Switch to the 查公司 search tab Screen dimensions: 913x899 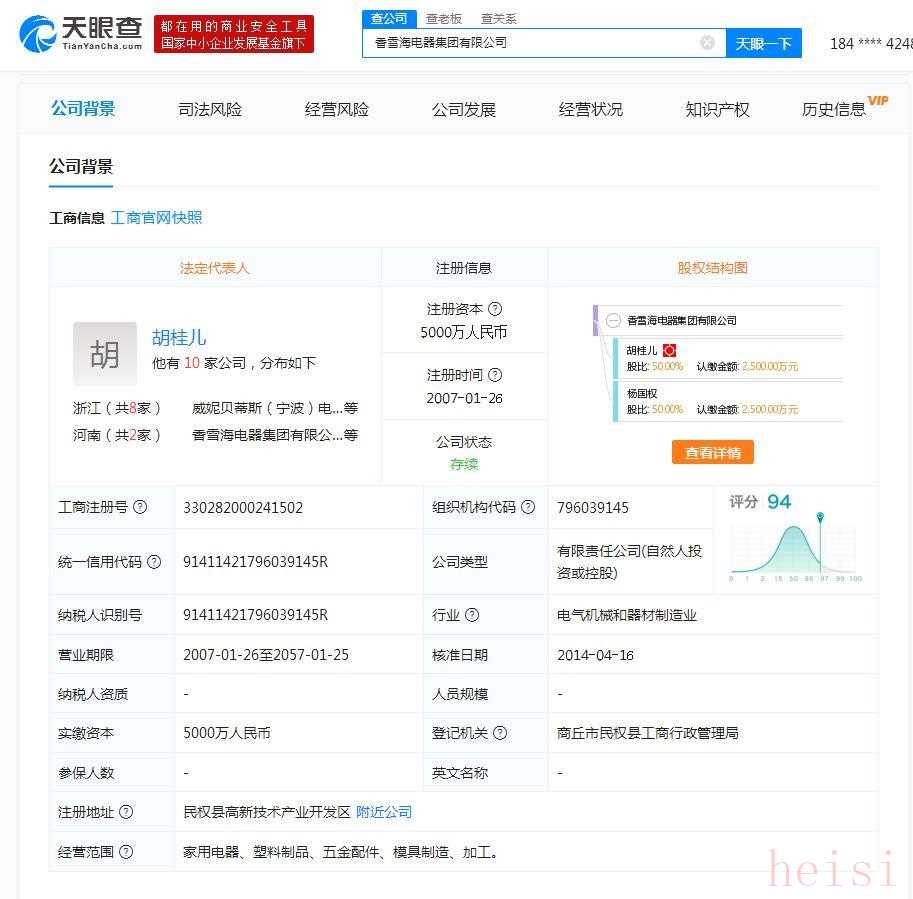(389, 19)
